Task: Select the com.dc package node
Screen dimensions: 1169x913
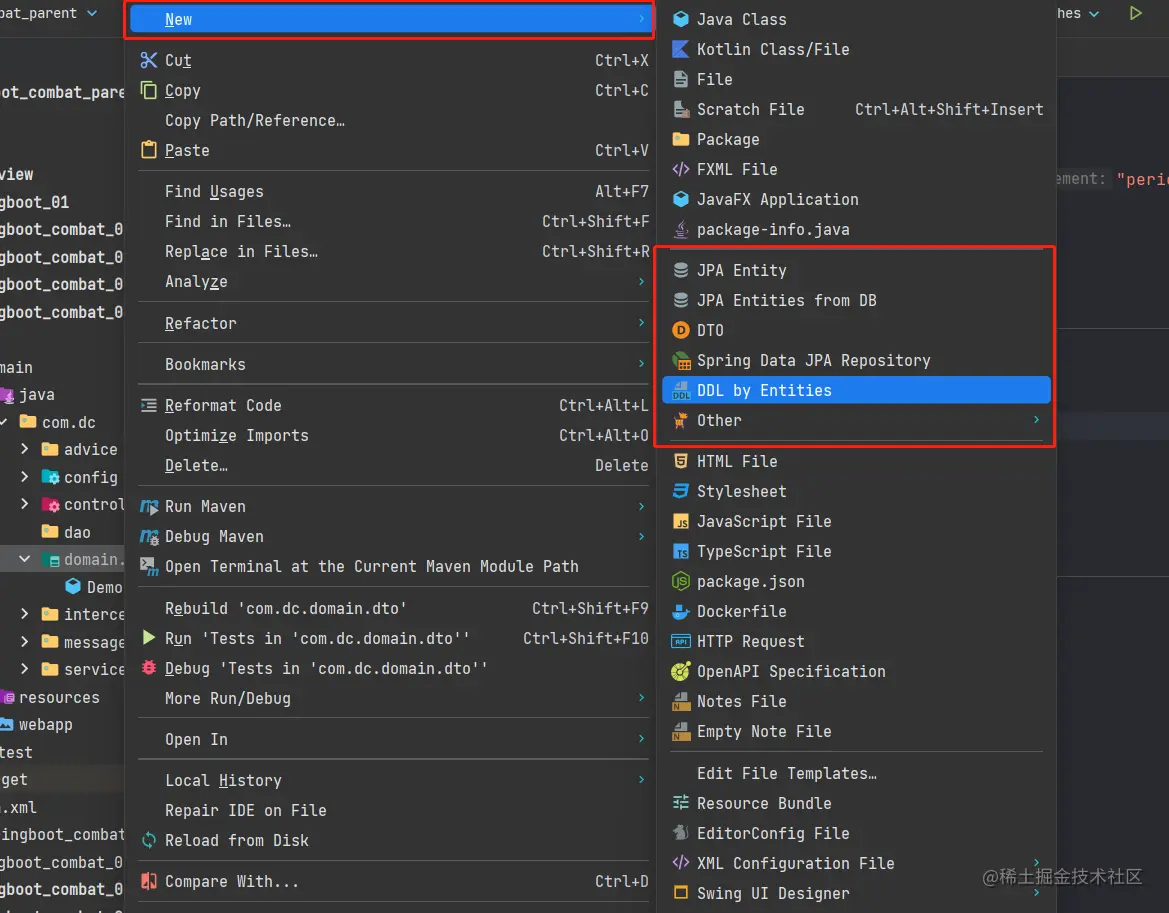Action: [58, 423]
